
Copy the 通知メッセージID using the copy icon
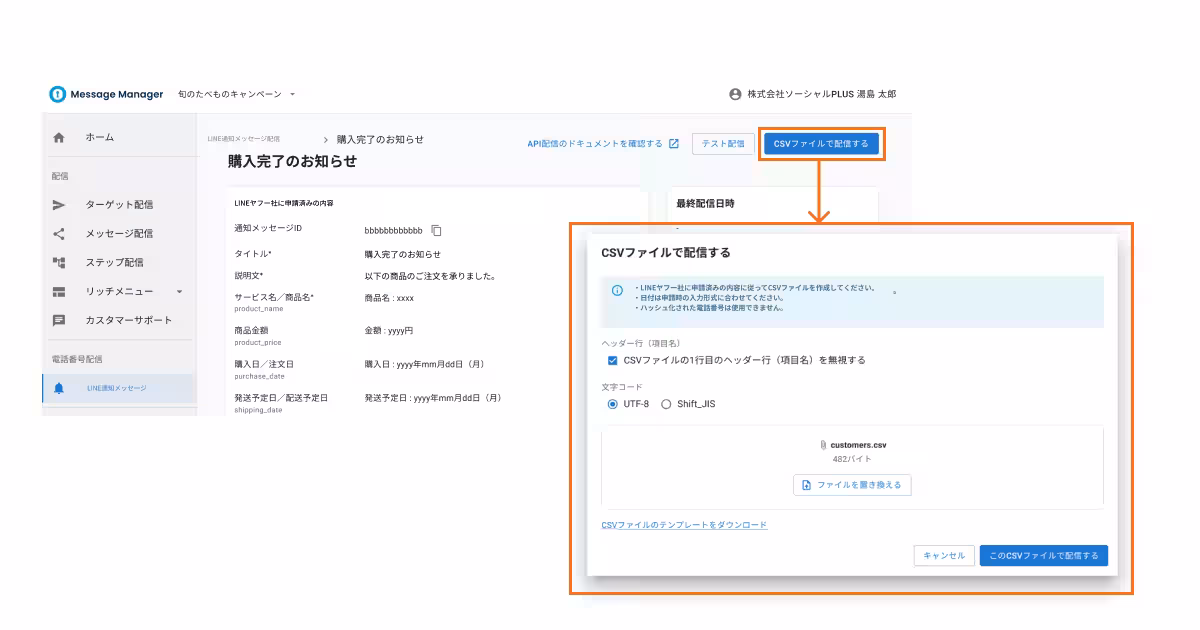(438, 229)
